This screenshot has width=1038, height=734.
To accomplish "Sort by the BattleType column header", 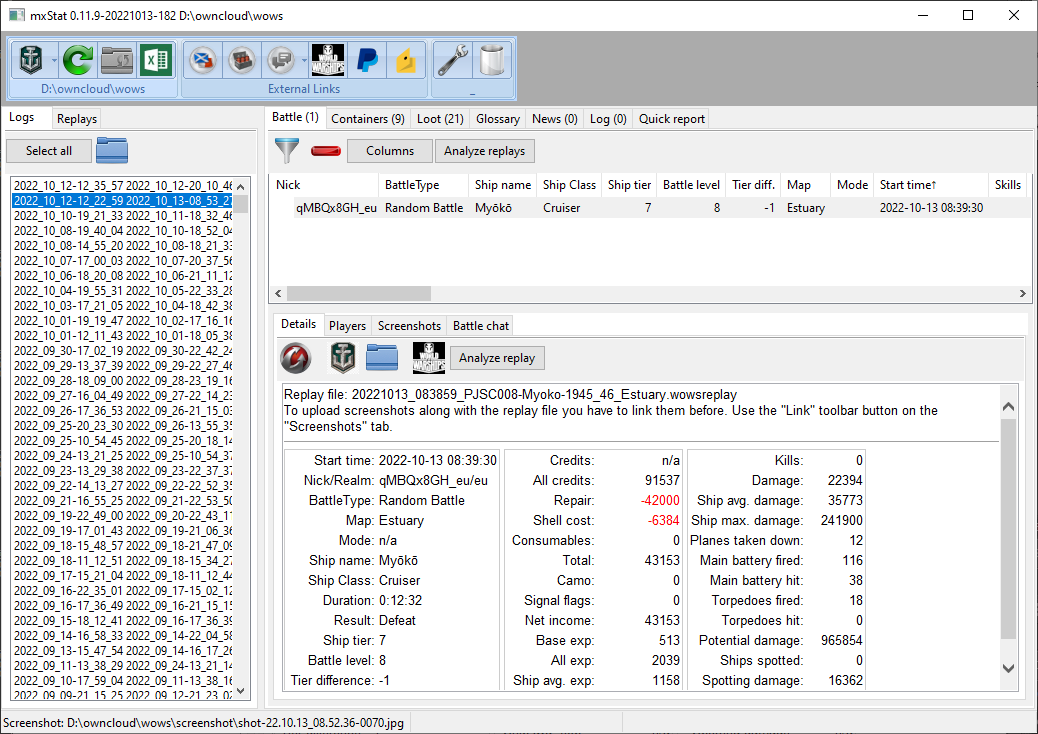I will (424, 185).
